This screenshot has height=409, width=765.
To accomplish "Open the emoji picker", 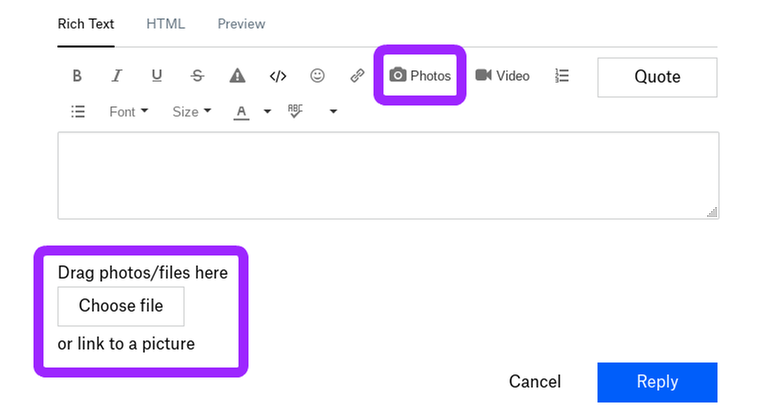I will tap(318, 76).
